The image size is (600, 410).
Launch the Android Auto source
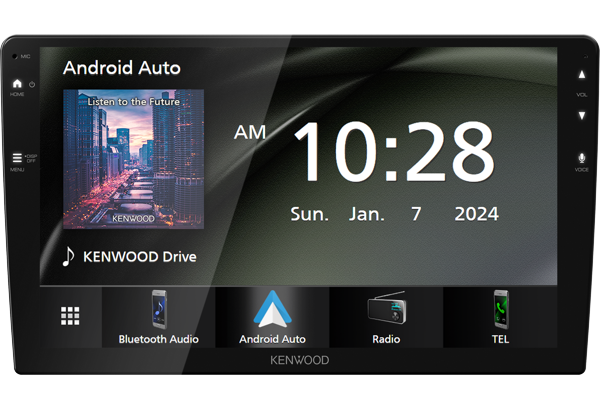click(x=272, y=317)
